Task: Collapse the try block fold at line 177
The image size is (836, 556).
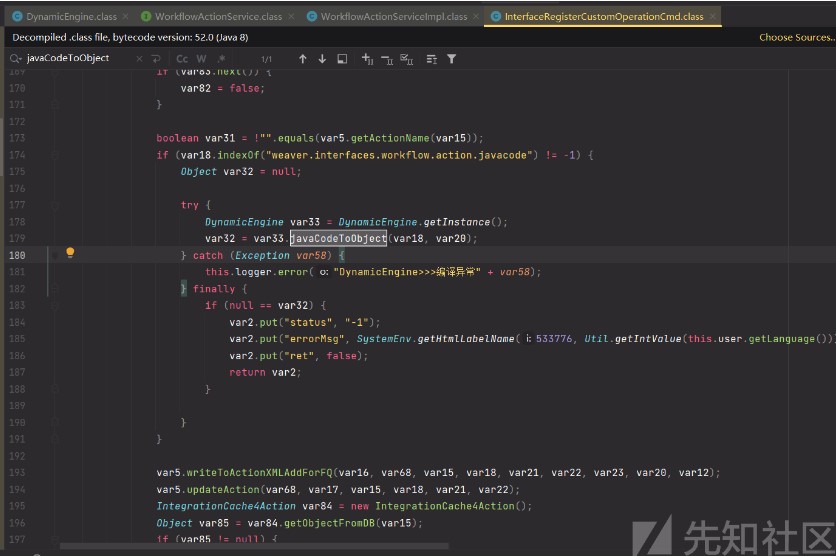Action: coord(55,205)
